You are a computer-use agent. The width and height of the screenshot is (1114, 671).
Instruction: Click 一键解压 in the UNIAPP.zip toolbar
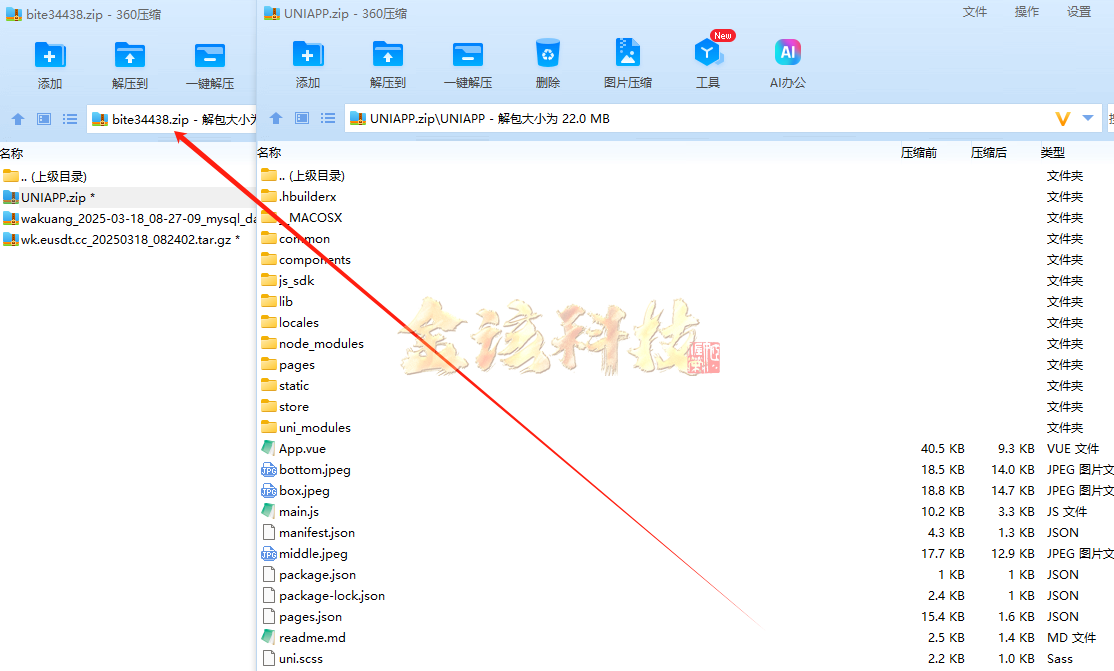(x=467, y=54)
